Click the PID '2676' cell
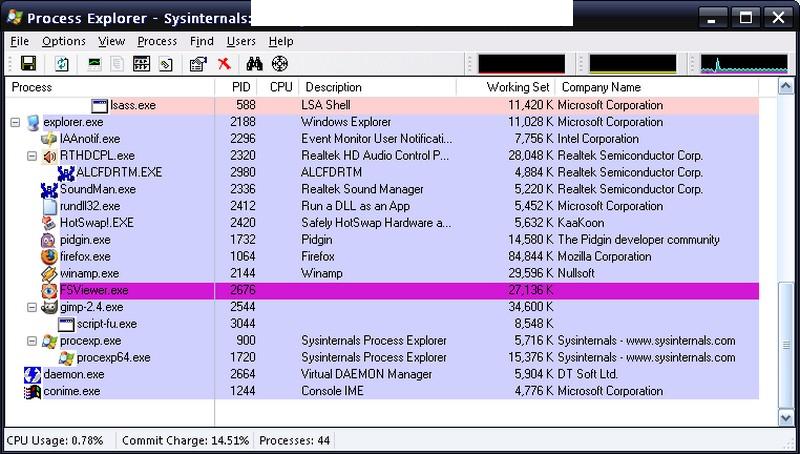Screen dimensions: 800x454 click(x=243, y=291)
